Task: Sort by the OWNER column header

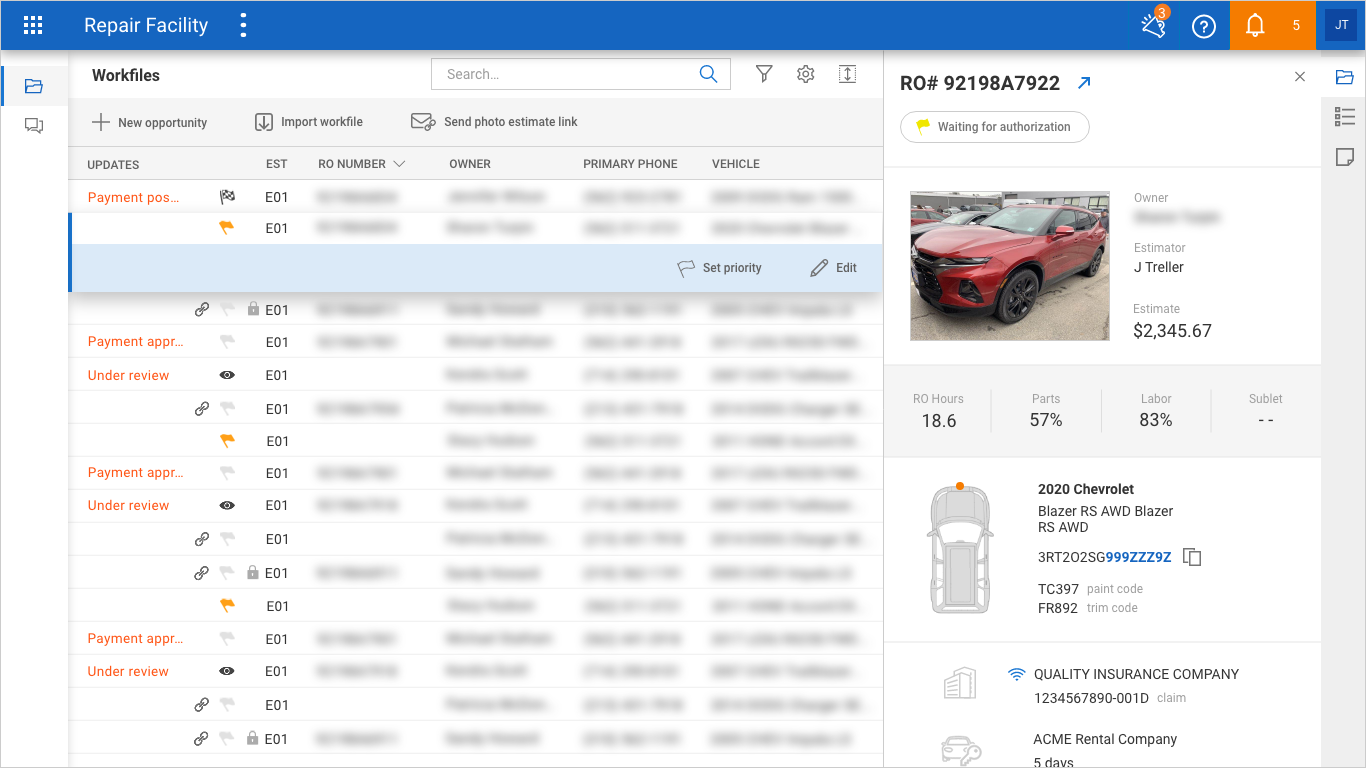Action: pos(470,164)
